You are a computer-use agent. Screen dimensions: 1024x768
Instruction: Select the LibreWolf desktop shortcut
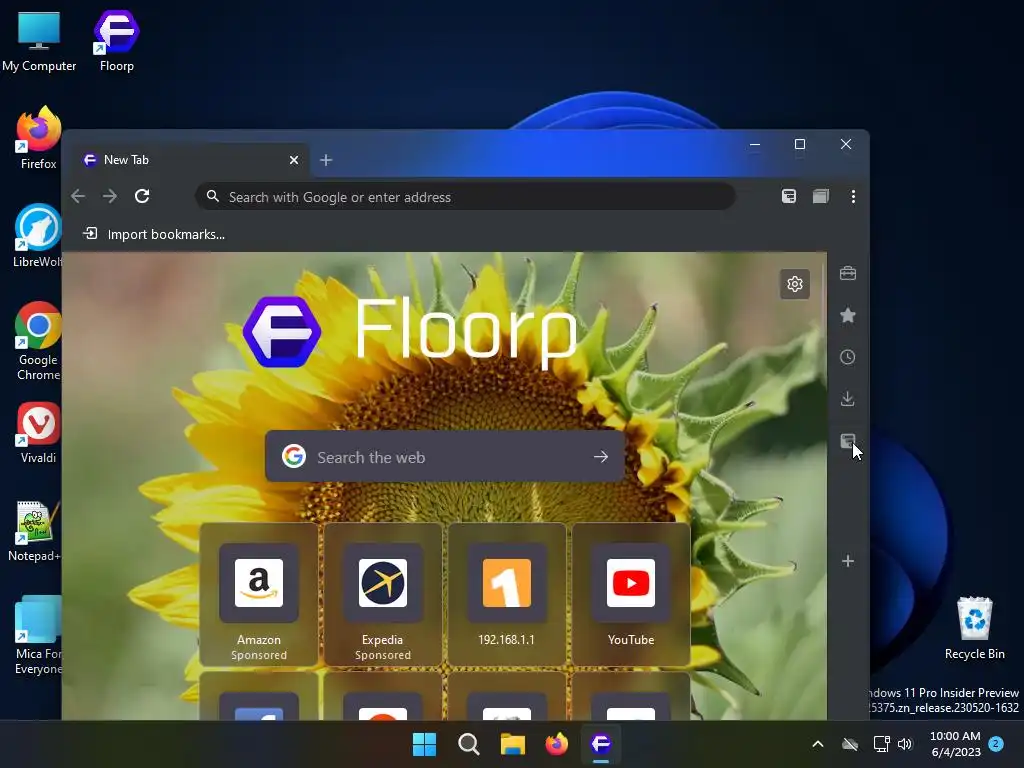click(37, 236)
